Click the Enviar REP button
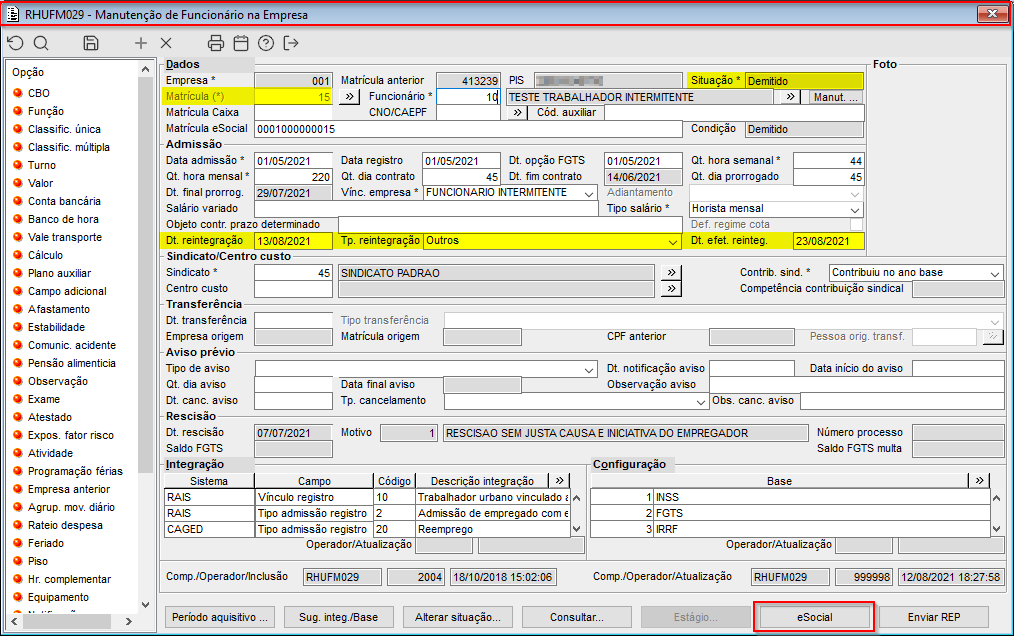The image size is (1014, 636). [934, 617]
